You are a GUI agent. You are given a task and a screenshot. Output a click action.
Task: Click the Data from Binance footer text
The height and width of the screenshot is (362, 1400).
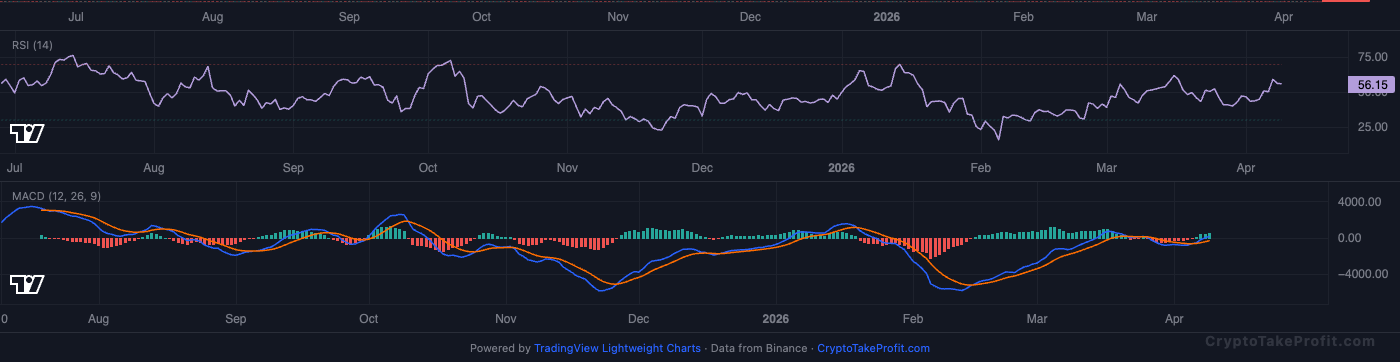(x=758, y=348)
